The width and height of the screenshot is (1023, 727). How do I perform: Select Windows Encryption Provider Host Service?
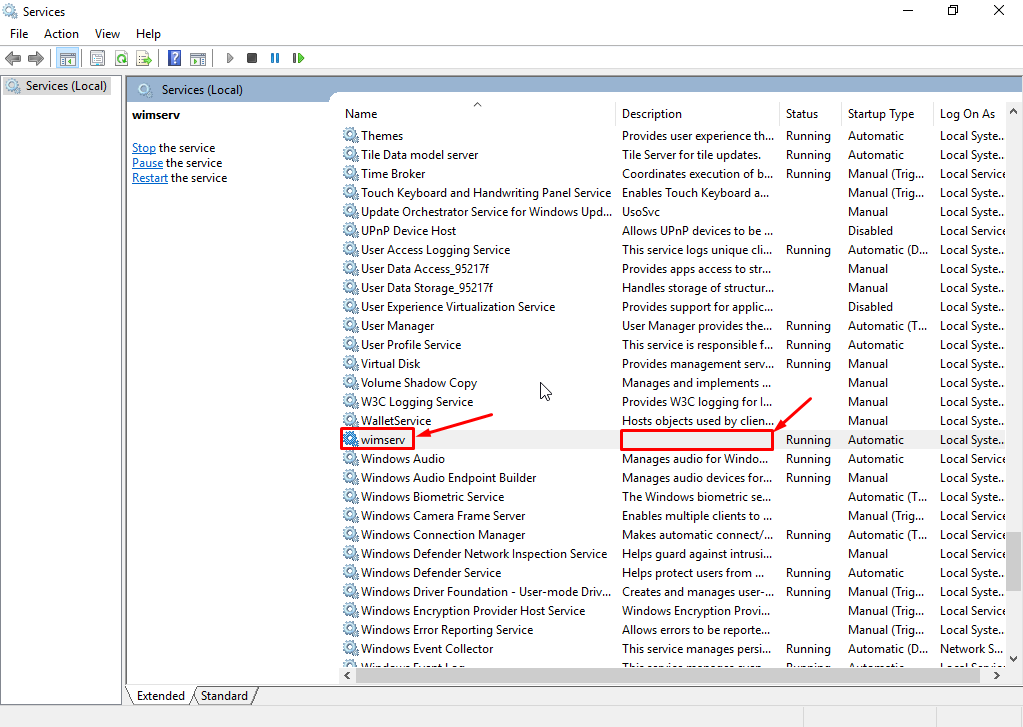(x=673, y=610)
